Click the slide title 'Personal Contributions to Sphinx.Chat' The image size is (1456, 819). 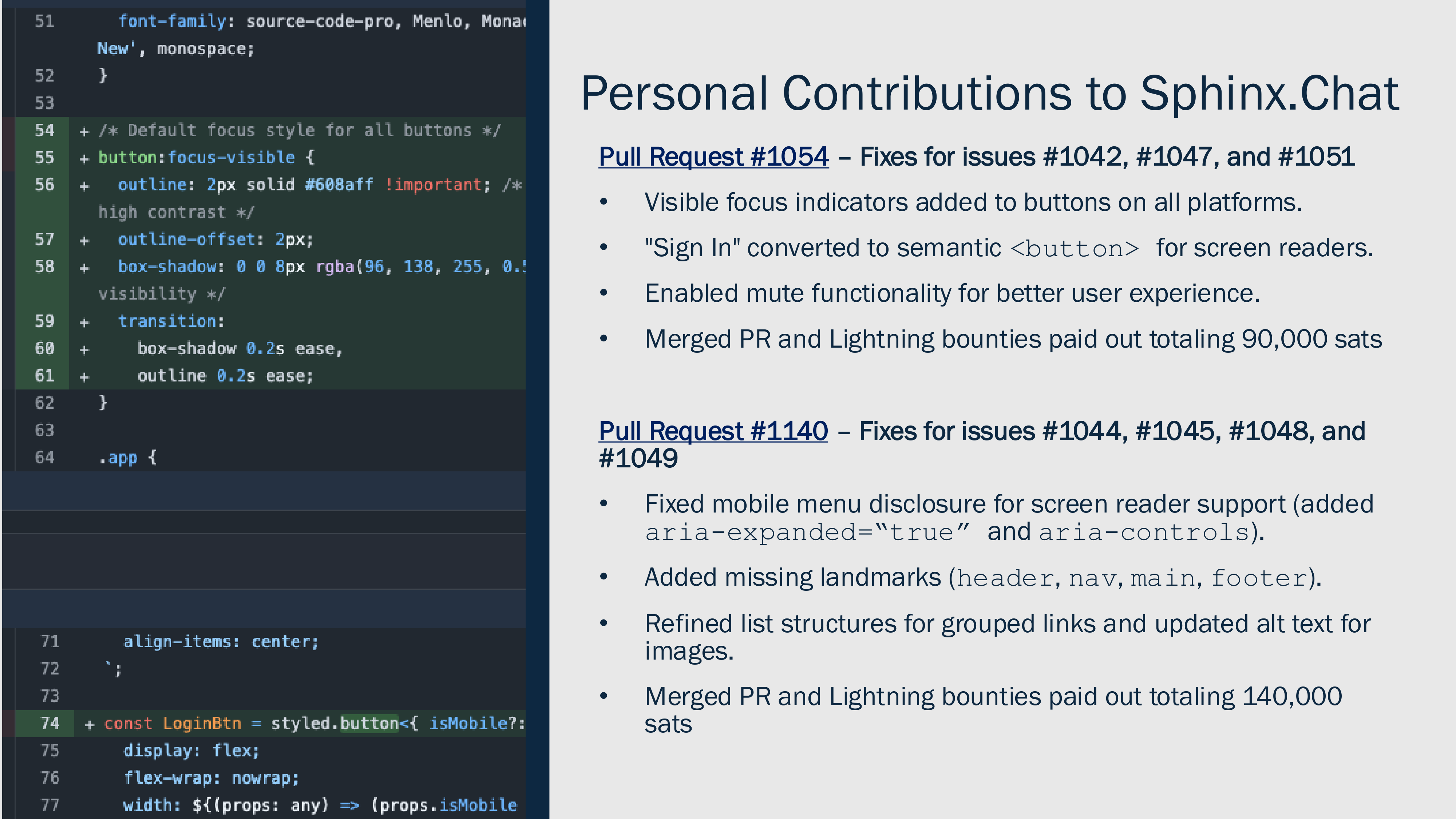[990, 93]
